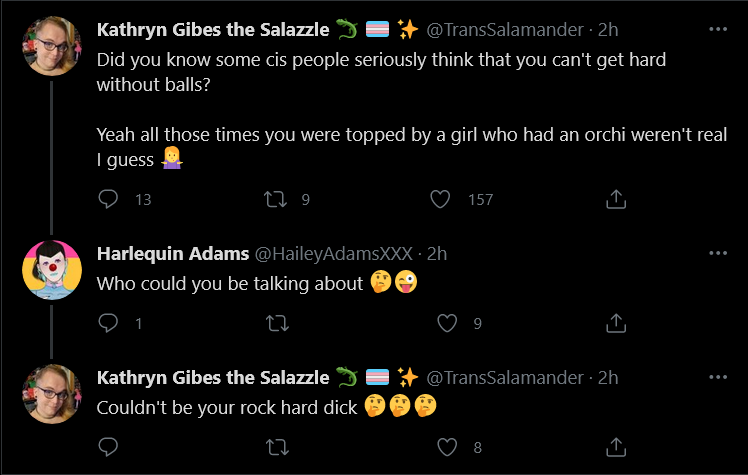
Task: Open @HaileyAdamsXXX handle link
Action: click(333, 254)
